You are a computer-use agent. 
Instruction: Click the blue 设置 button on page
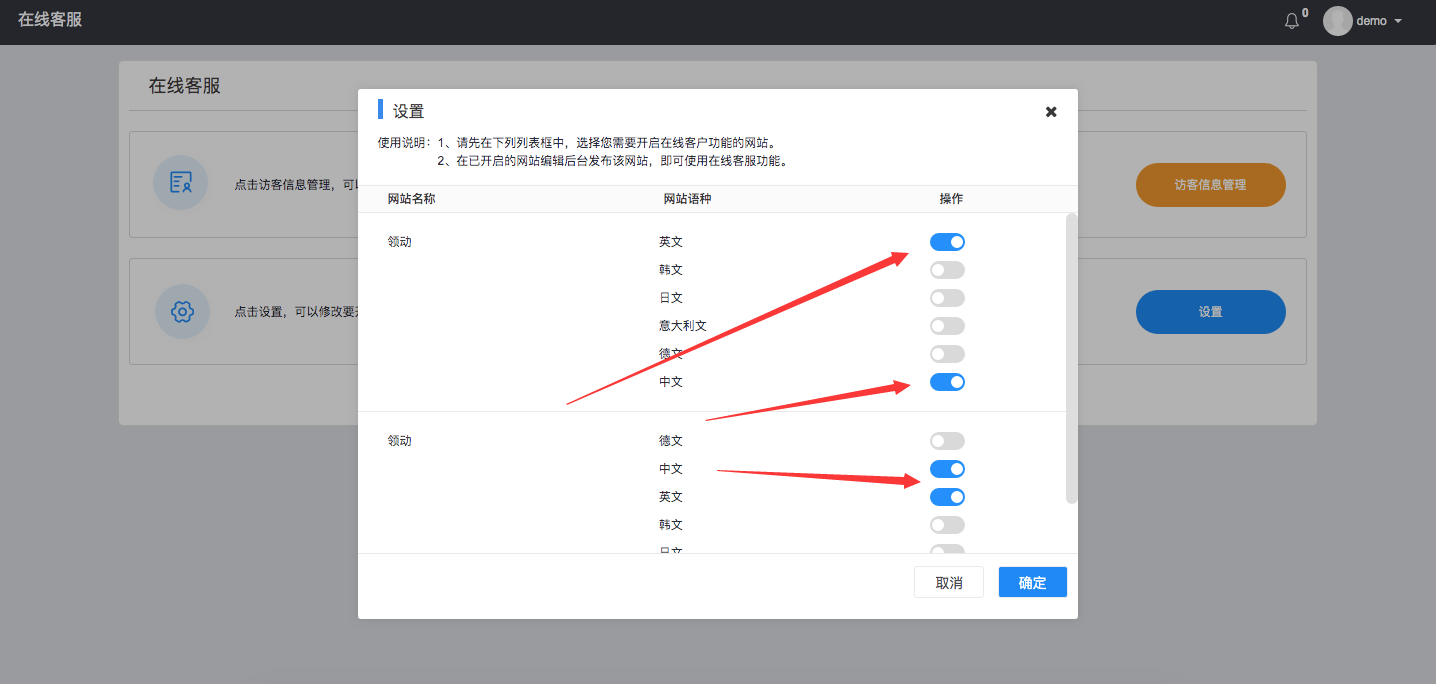coord(1210,312)
